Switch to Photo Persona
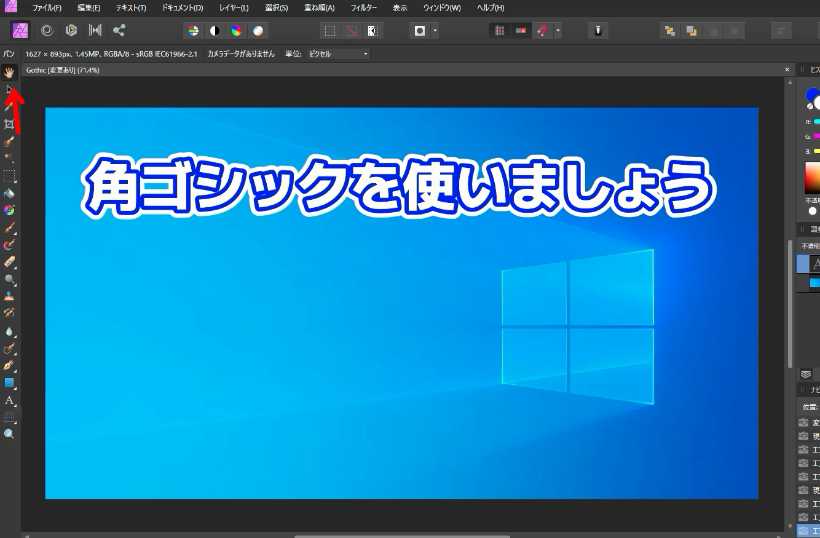This screenshot has width=820, height=538. click(20, 30)
